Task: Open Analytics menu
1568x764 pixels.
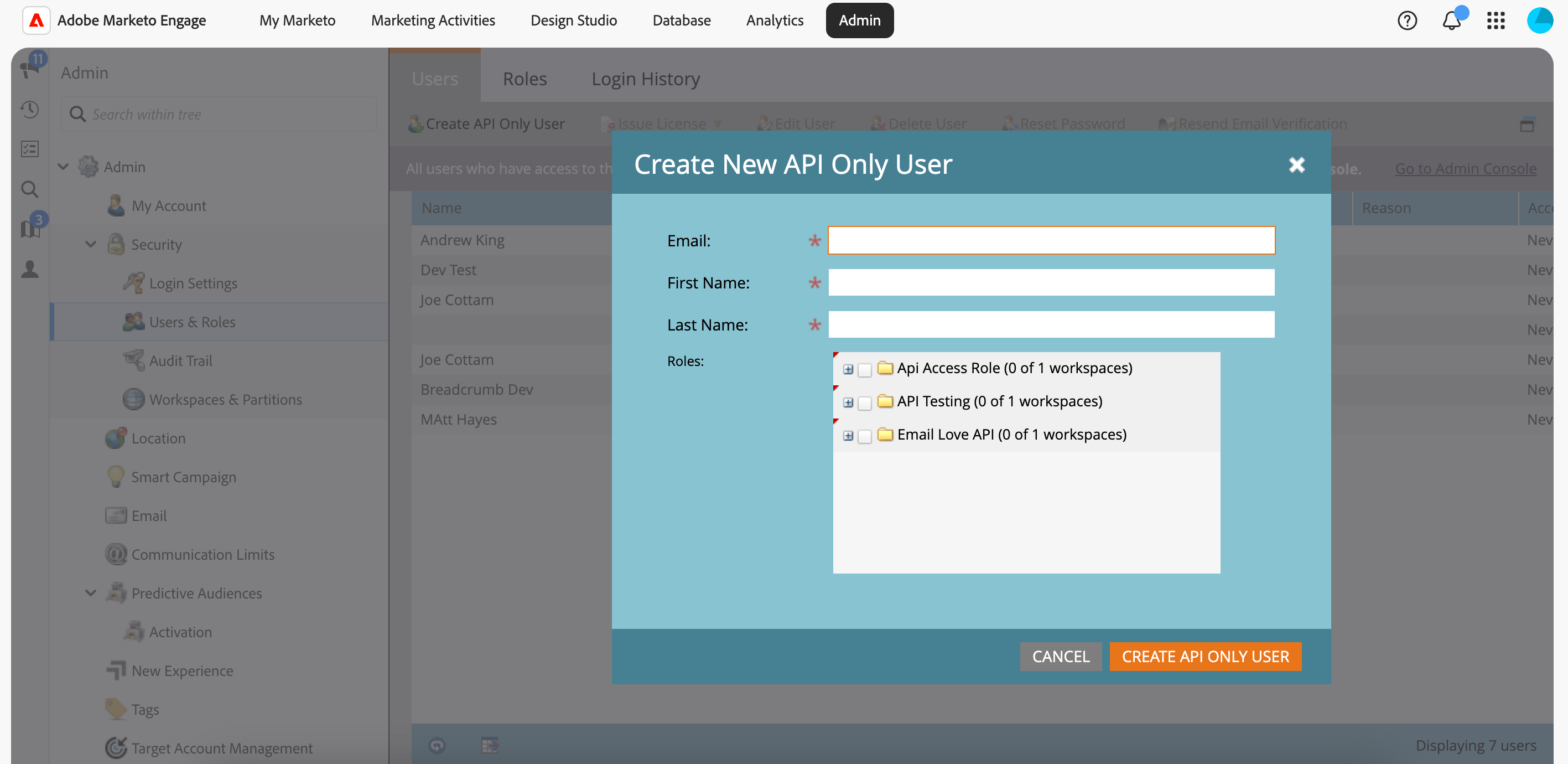Action: [x=774, y=20]
